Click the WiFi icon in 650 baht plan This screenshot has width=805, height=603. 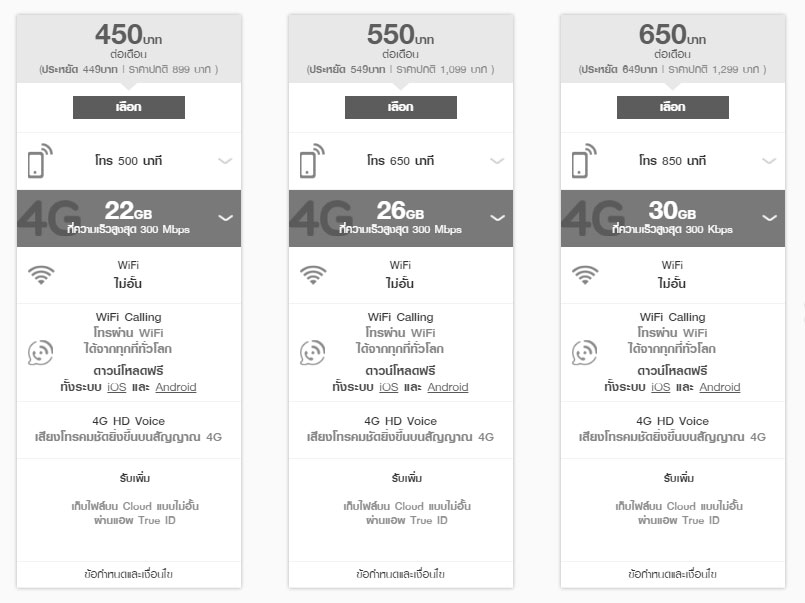[x=585, y=275]
